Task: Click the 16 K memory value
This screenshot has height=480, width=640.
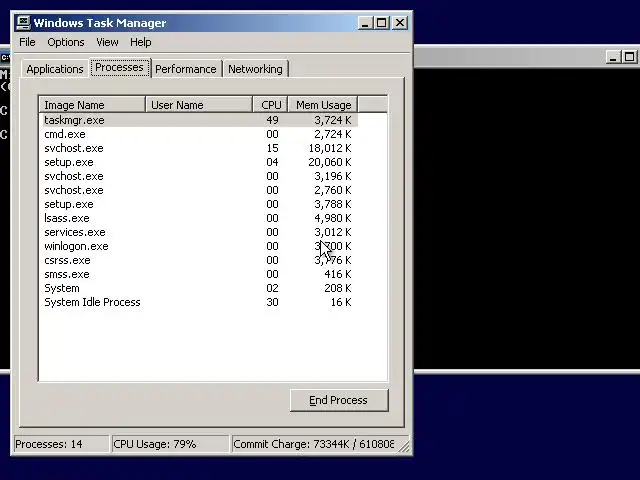Action: pos(341,302)
